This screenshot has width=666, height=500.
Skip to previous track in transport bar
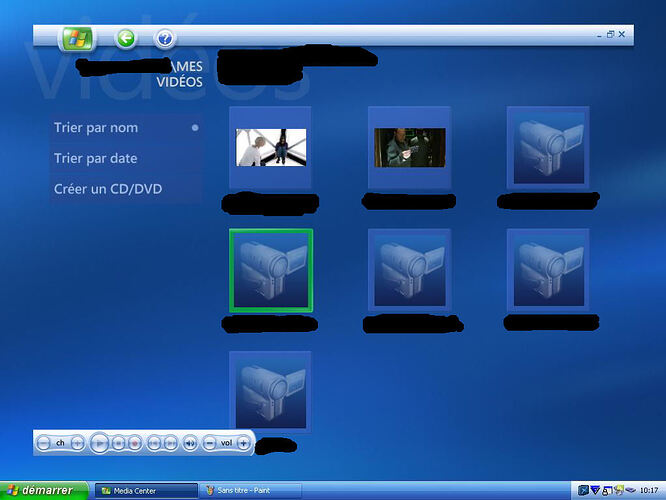click(x=154, y=443)
